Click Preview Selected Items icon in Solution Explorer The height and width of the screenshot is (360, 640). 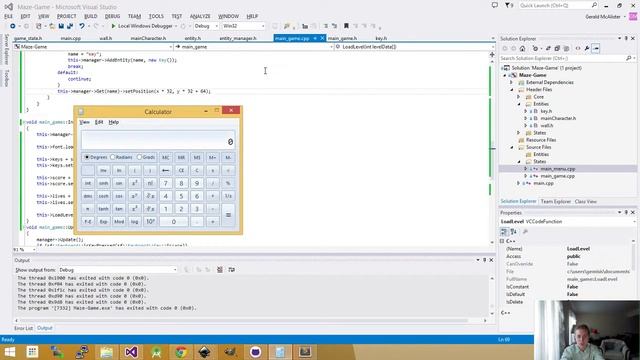[x=596, y=48]
